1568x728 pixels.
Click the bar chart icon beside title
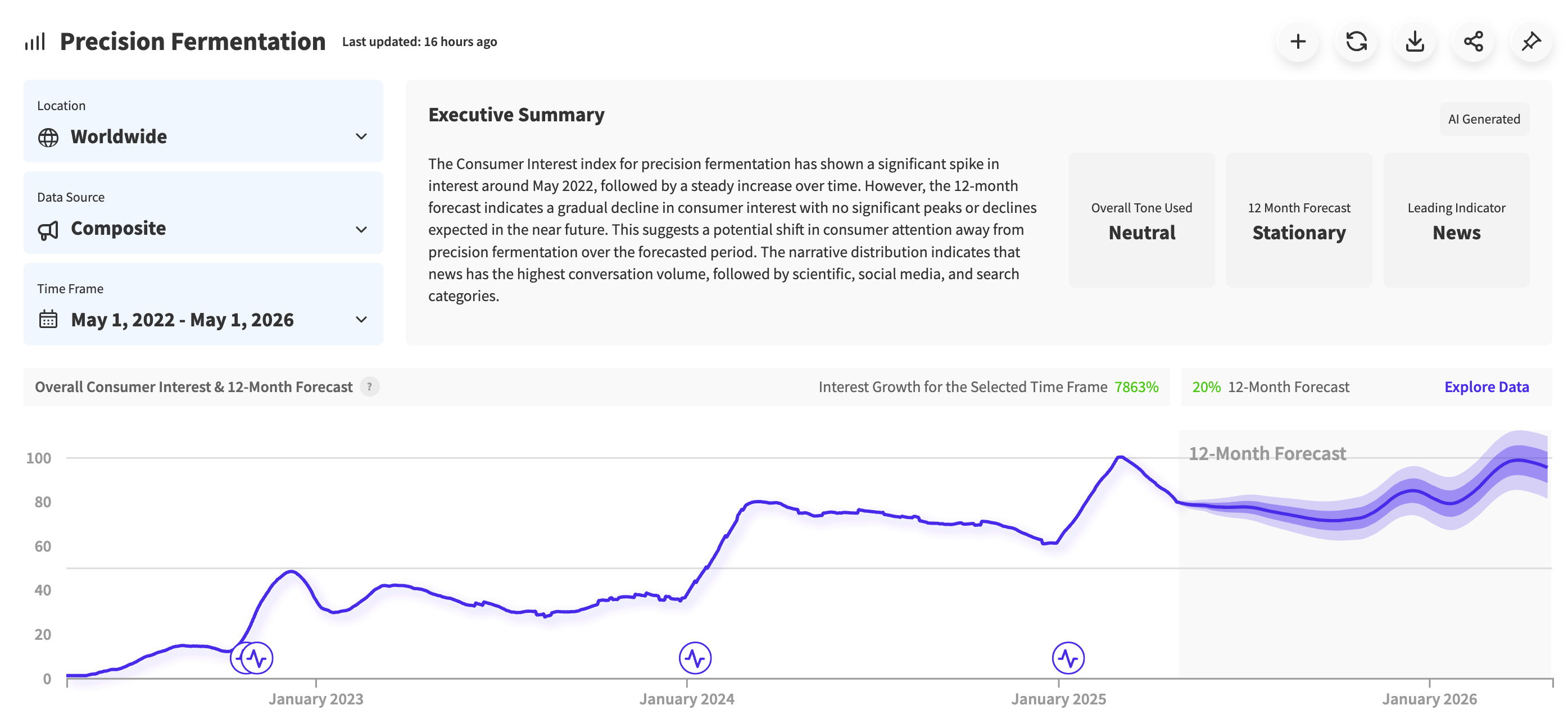[35, 42]
